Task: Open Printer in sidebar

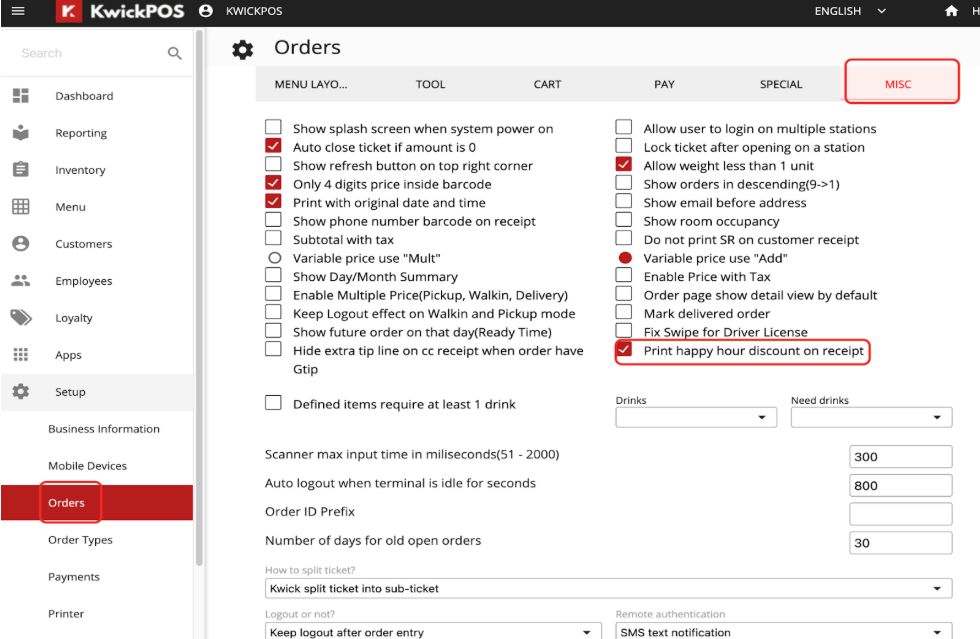Action: point(66,613)
